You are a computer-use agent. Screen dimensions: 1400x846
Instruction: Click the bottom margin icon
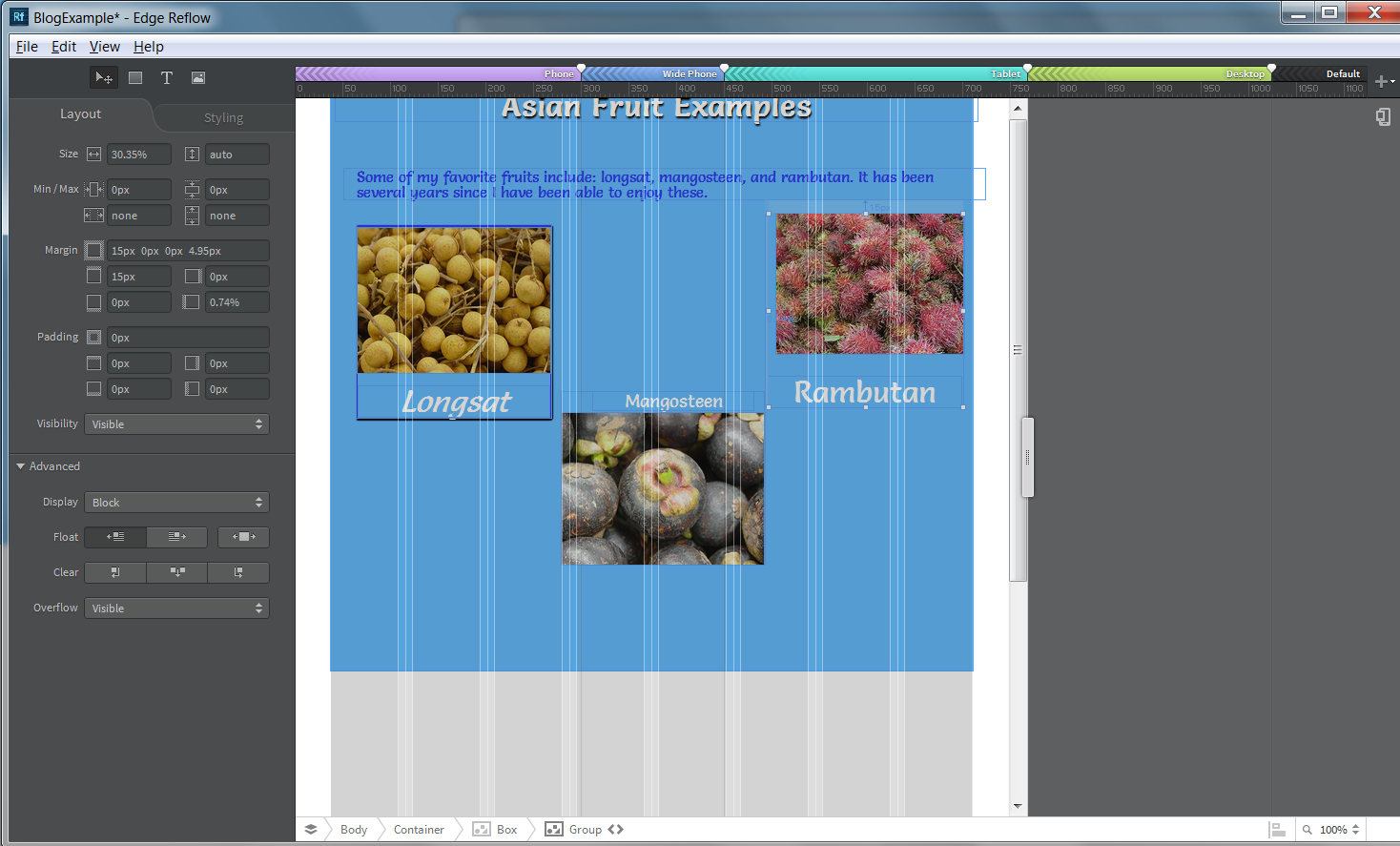pos(93,302)
